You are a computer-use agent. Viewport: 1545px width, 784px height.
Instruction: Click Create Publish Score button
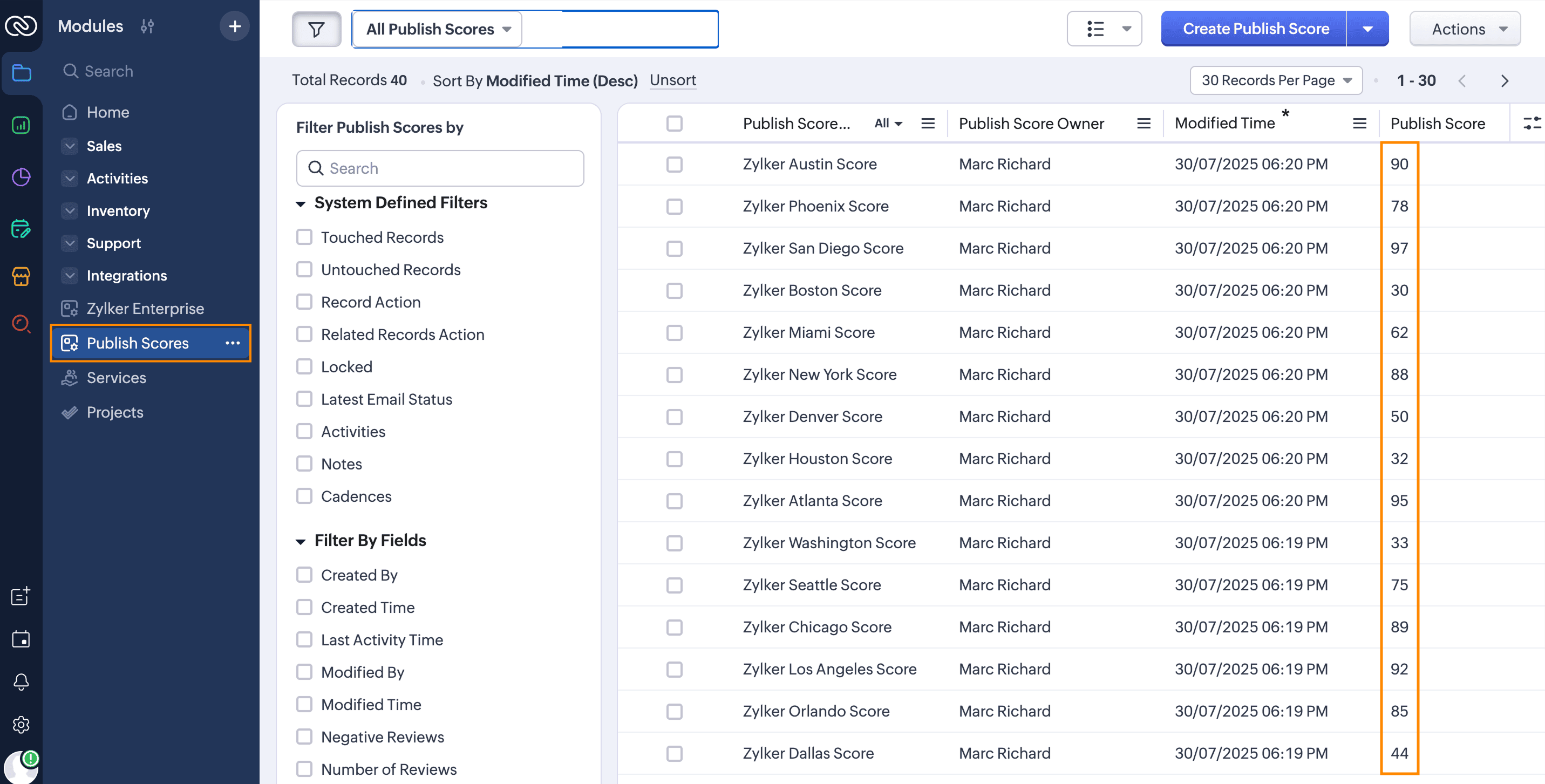coord(1255,29)
